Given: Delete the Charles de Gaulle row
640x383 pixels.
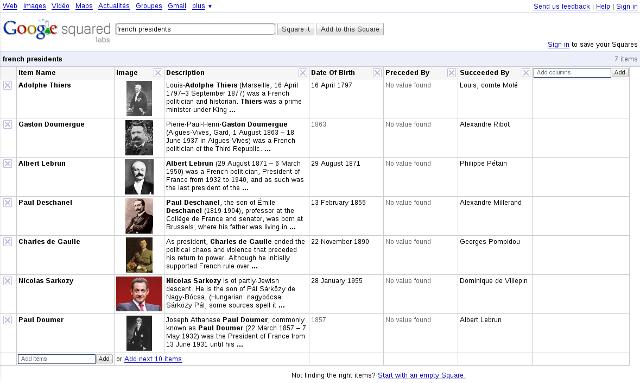Looking at the screenshot, I should (x=7, y=242).
